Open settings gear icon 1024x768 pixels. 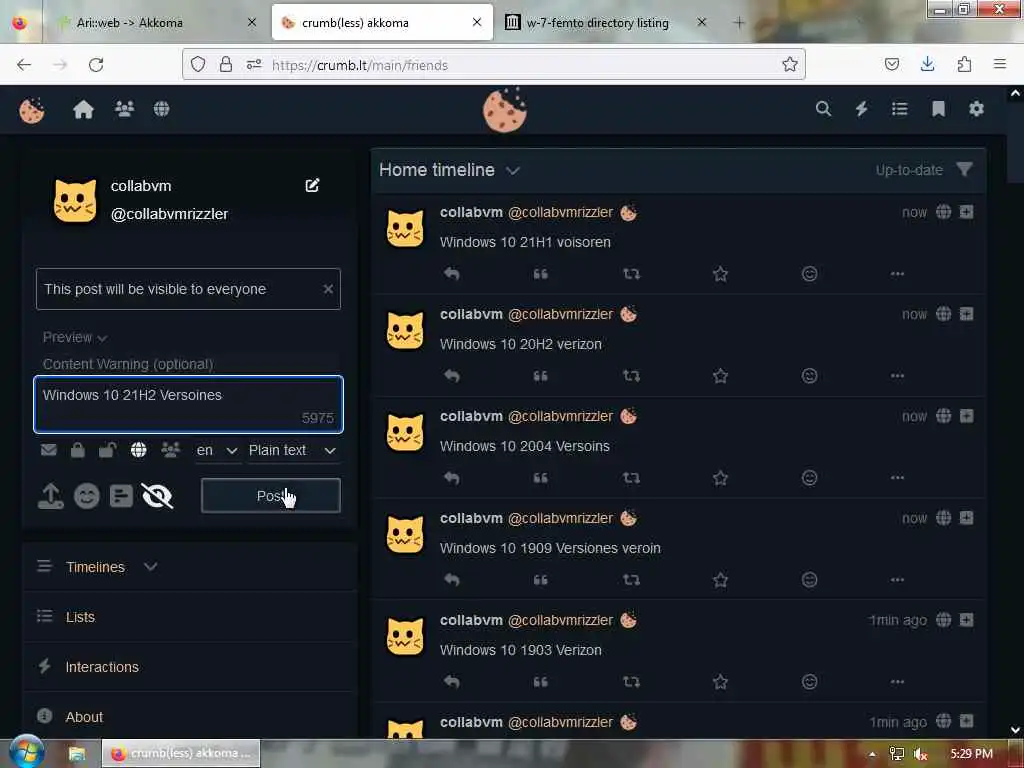[976, 109]
